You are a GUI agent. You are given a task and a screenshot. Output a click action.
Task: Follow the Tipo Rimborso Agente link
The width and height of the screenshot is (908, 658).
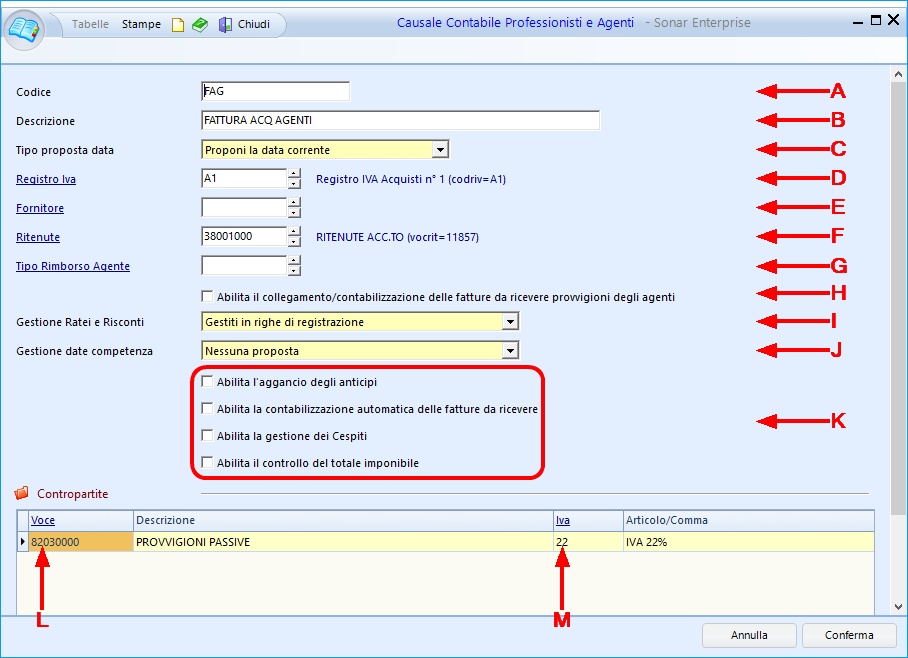click(x=73, y=266)
